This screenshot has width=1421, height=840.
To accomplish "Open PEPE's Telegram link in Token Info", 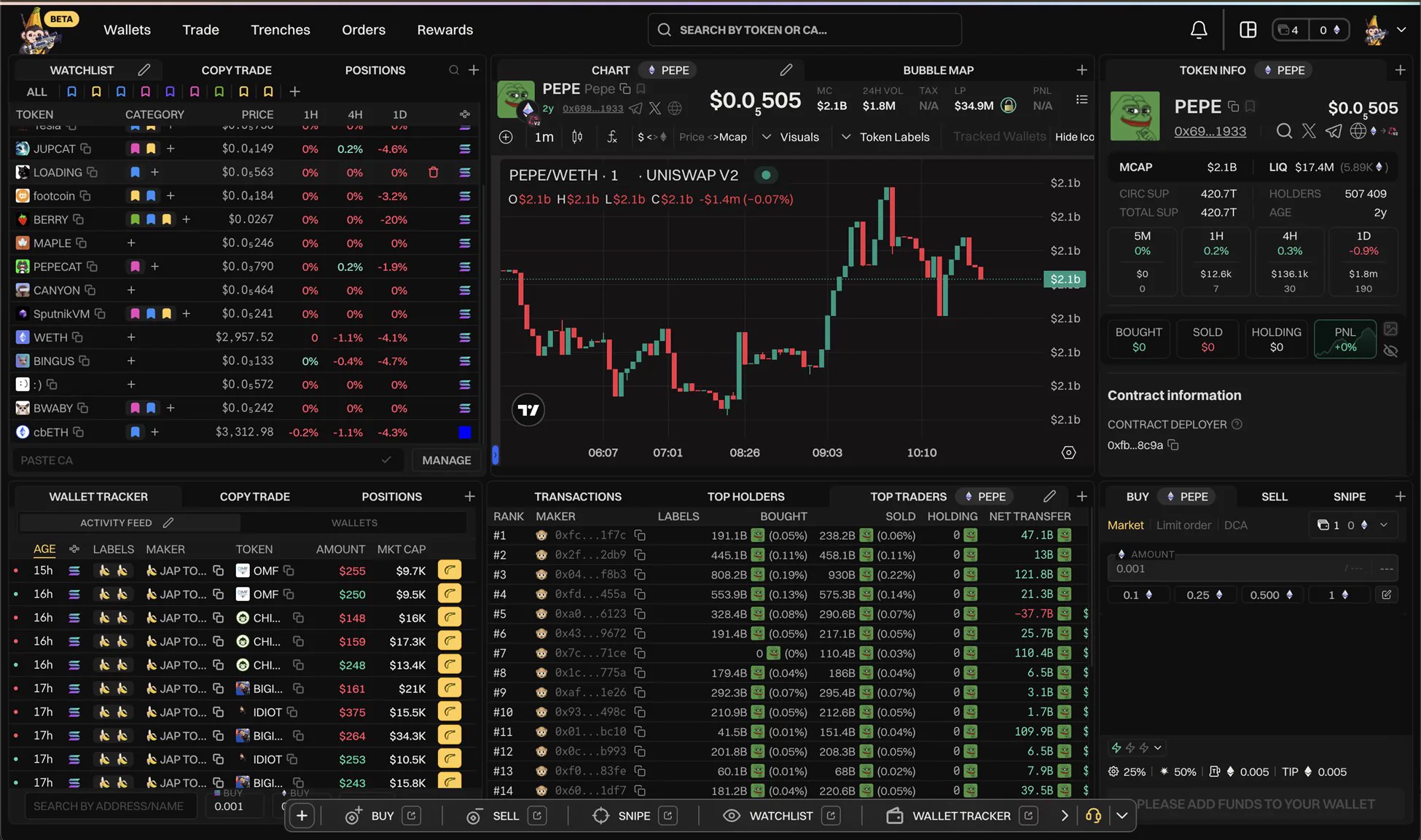I will tap(1333, 131).
